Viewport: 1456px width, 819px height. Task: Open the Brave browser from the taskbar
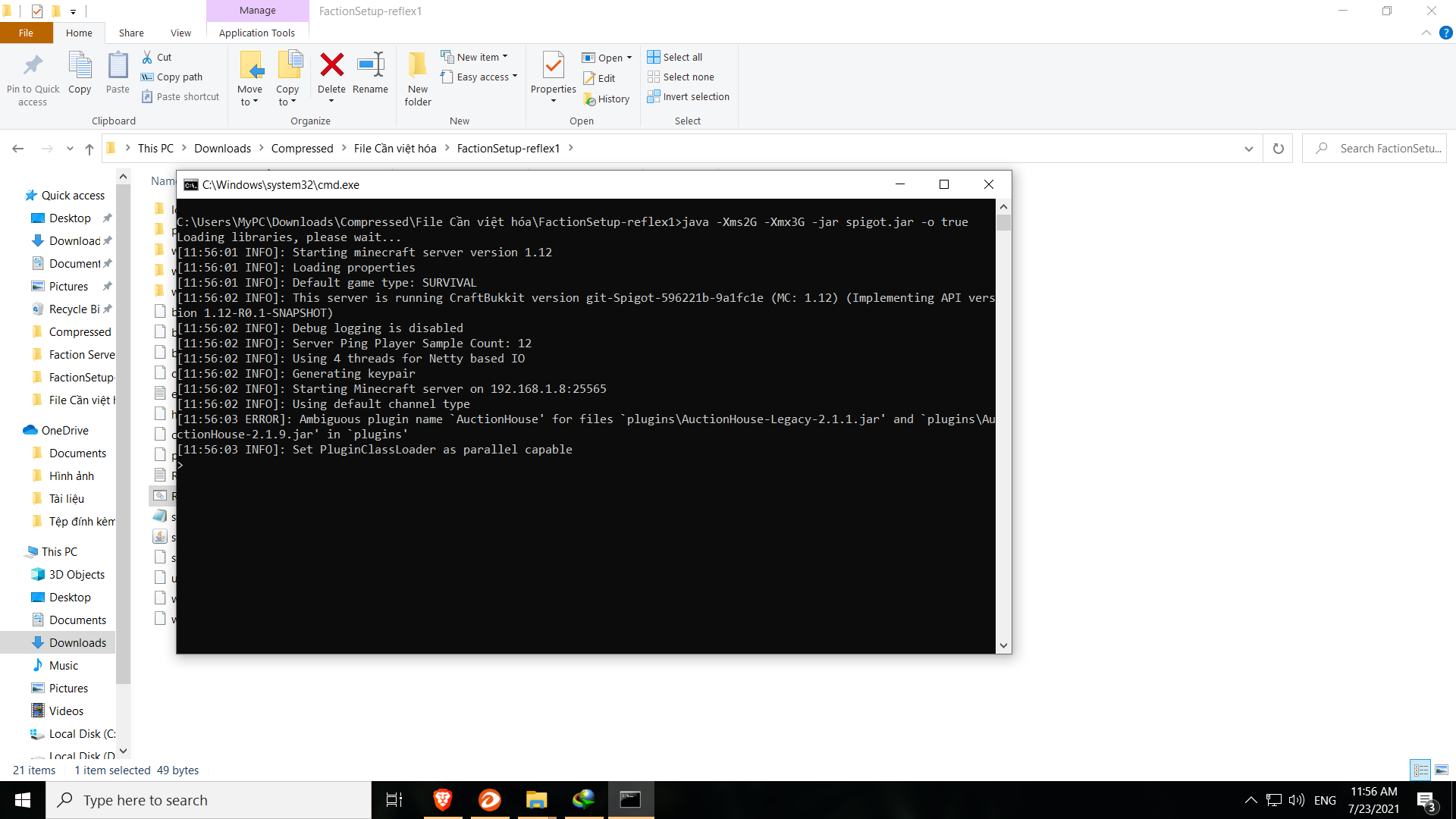click(x=442, y=799)
